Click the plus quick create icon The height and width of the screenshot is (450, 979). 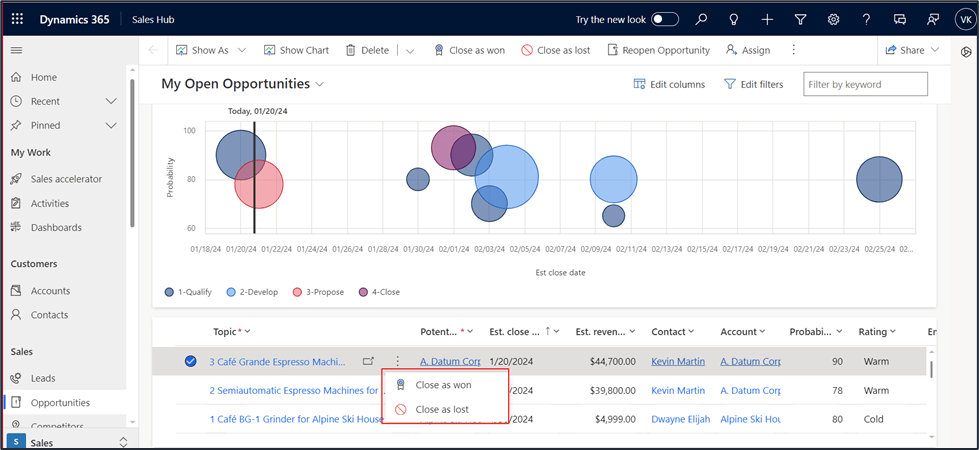point(767,19)
